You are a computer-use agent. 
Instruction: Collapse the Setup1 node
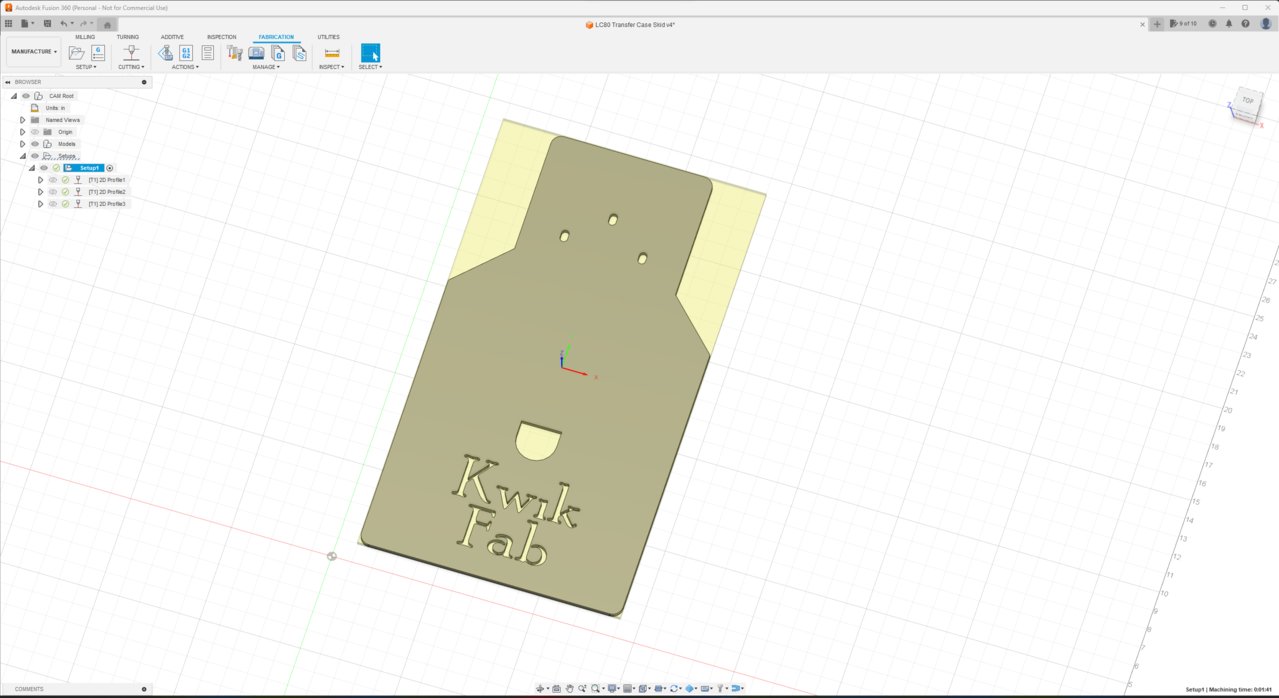pyautogui.click(x=31, y=168)
